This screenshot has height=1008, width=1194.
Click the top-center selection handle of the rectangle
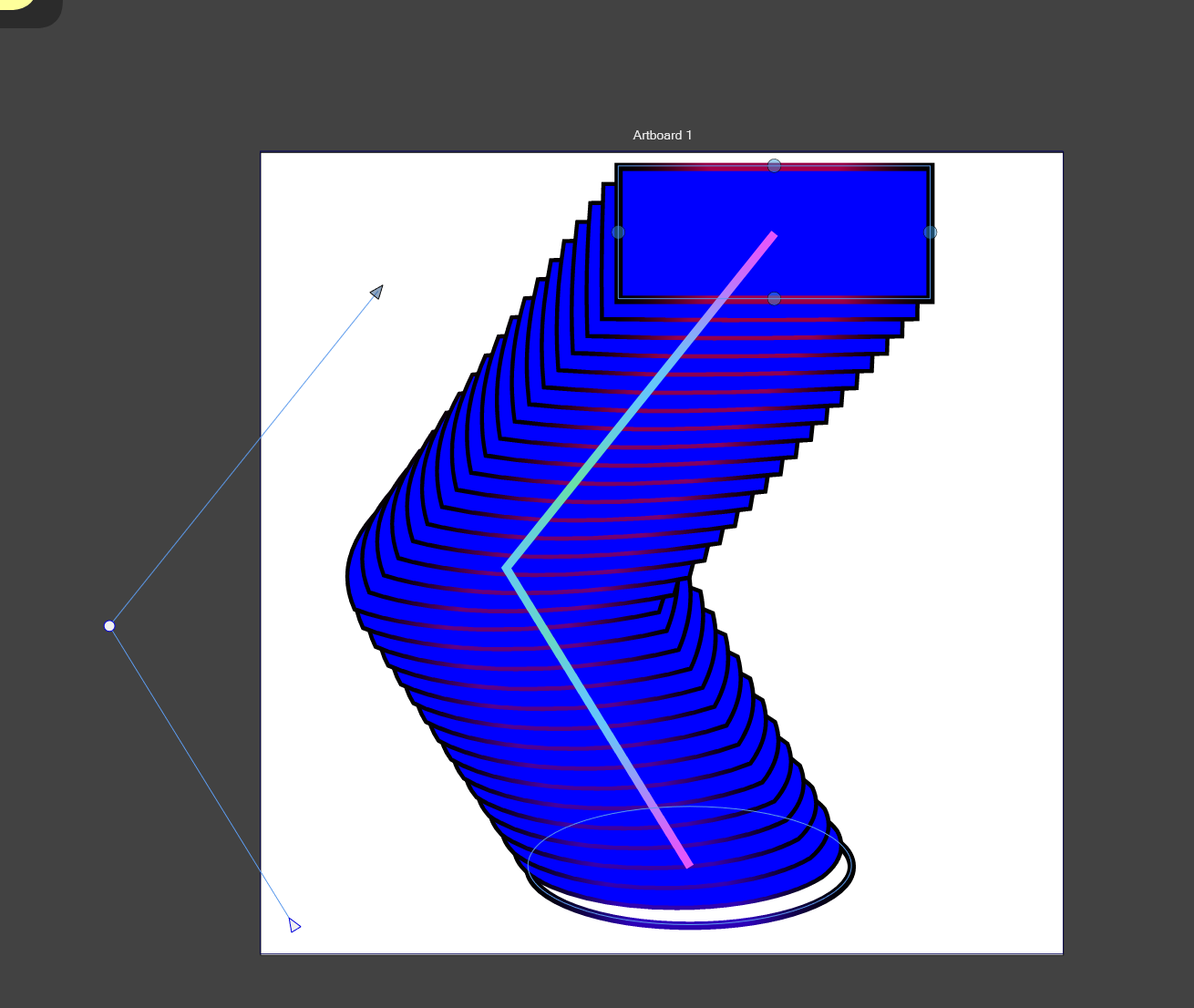[x=774, y=164]
